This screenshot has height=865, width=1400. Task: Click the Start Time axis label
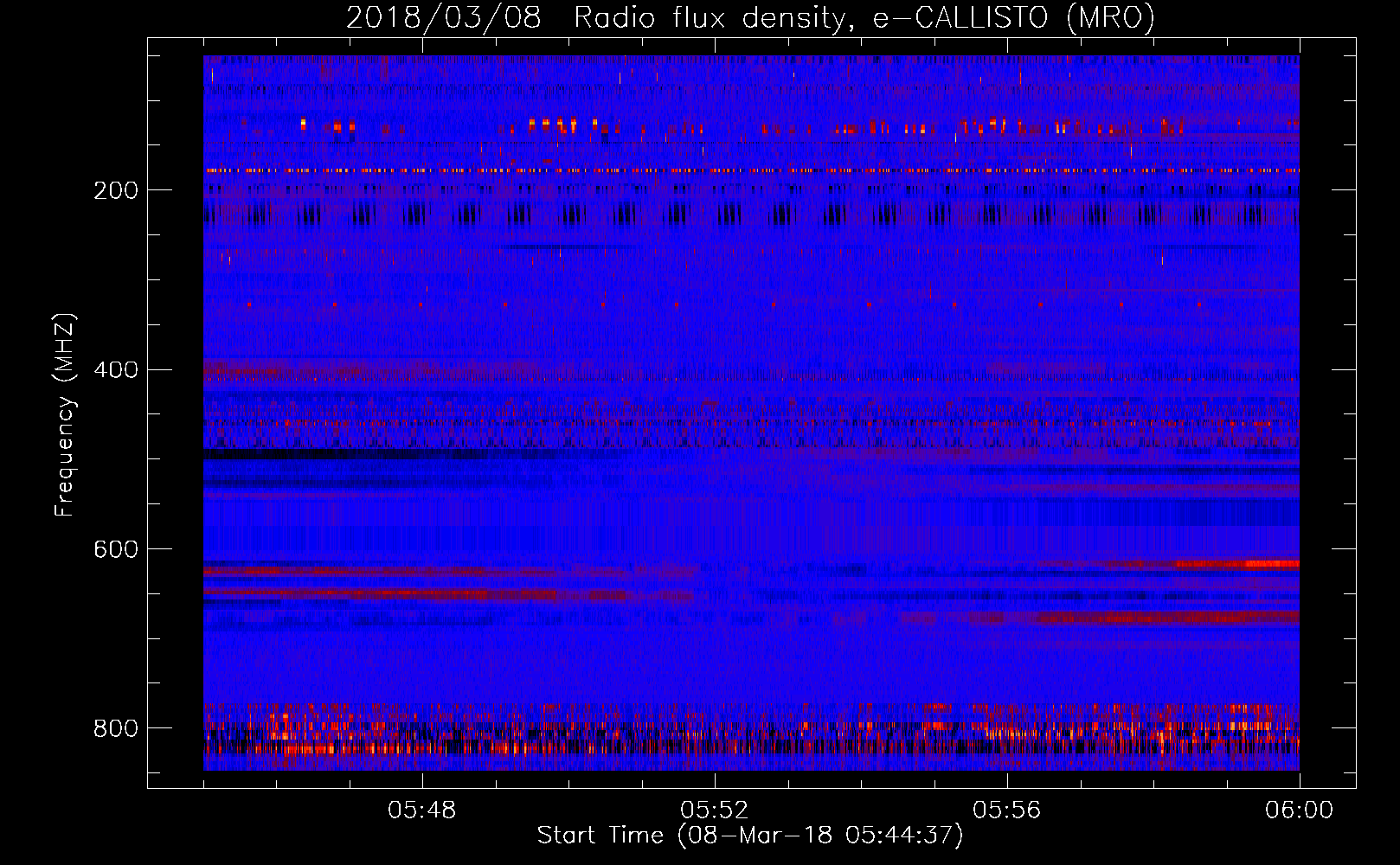tap(750, 836)
